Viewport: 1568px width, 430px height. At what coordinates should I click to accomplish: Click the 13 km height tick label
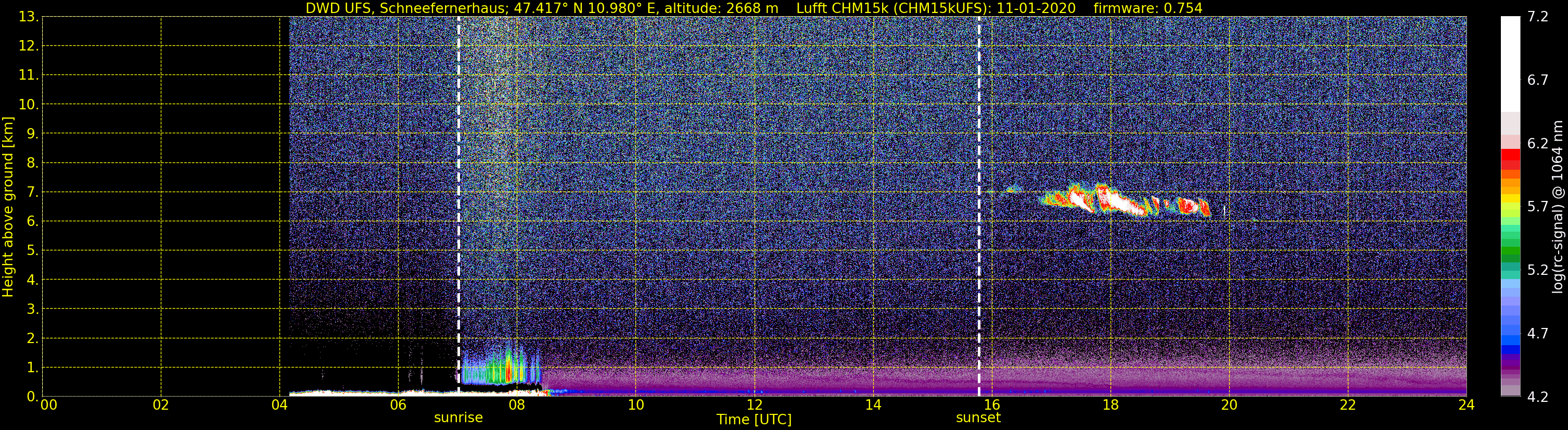[27, 17]
